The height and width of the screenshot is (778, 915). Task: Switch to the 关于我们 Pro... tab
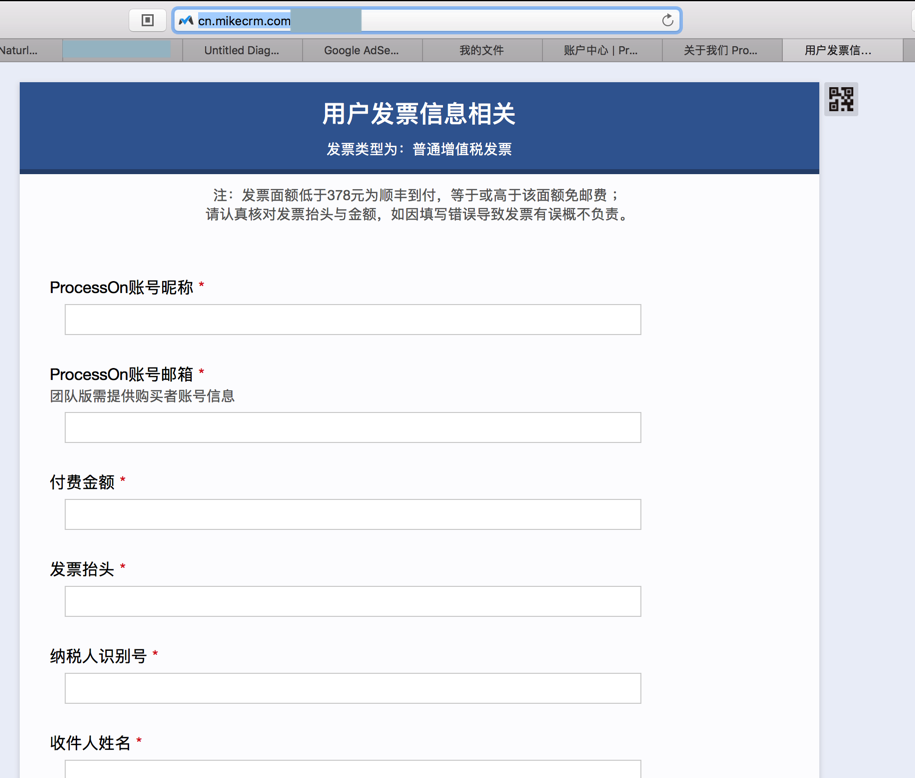(x=722, y=50)
